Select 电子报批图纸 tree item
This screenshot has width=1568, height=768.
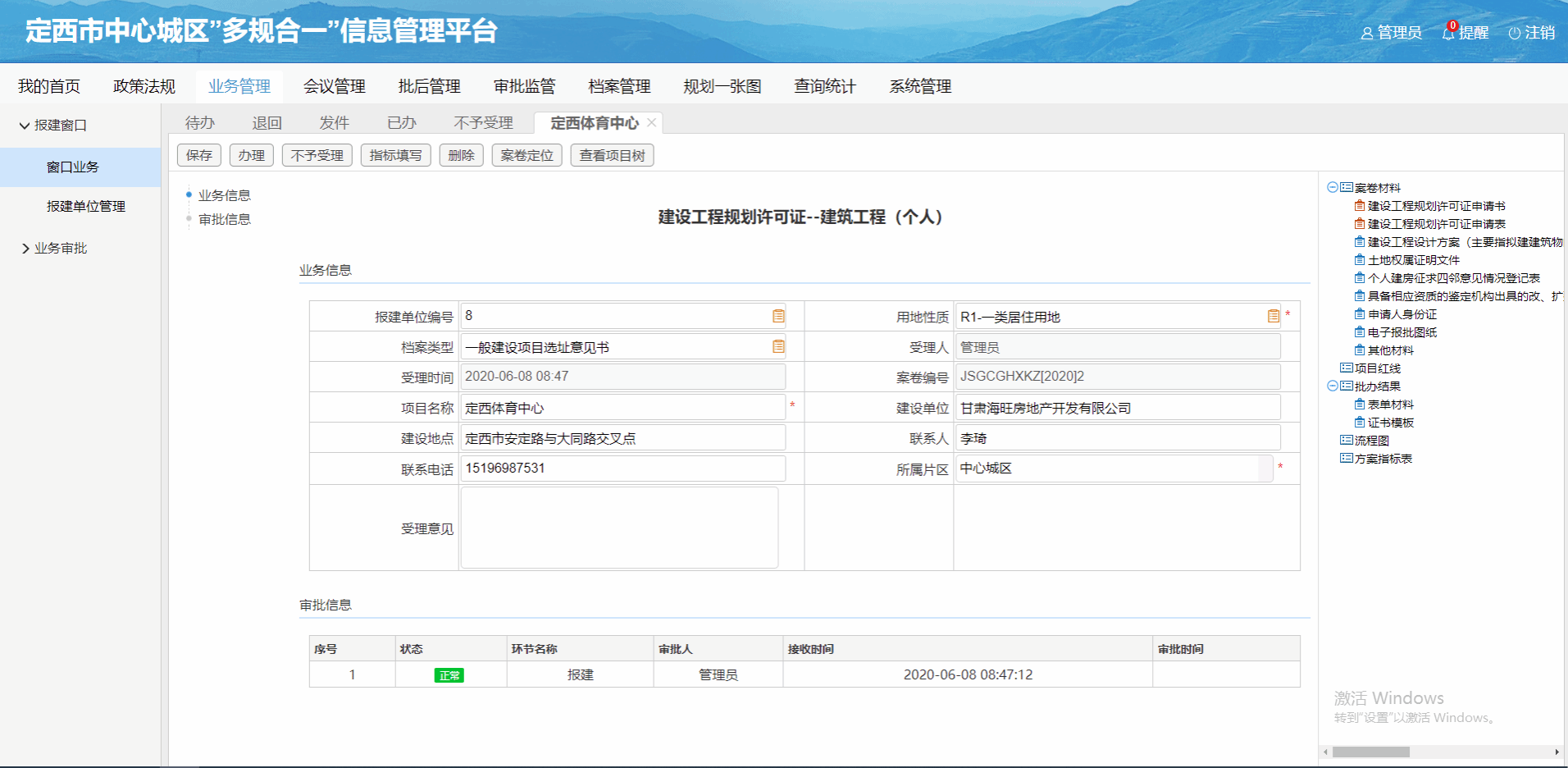[x=1402, y=332]
